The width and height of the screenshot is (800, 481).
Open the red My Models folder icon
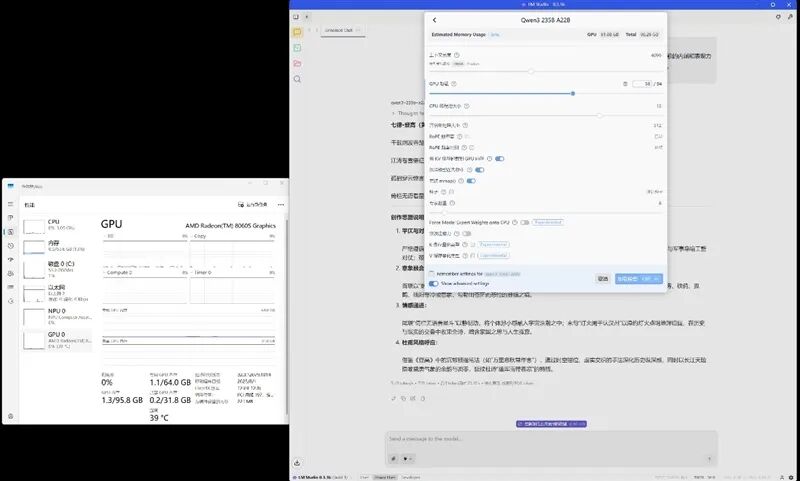click(297, 64)
